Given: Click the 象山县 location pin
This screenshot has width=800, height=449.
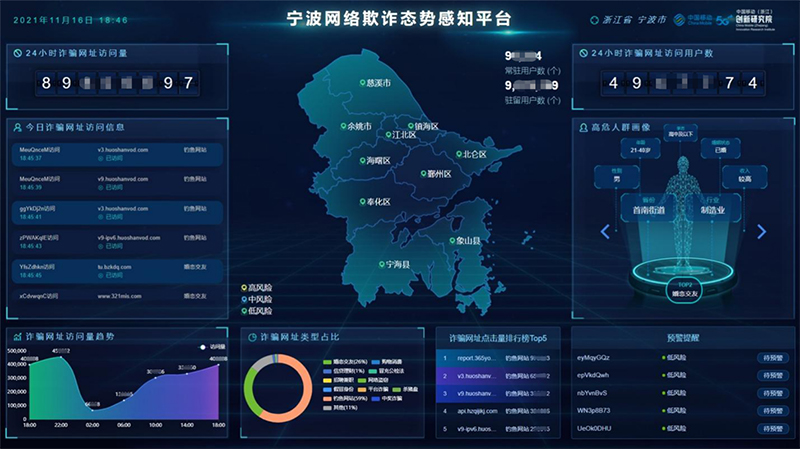Looking at the screenshot, I should point(450,240).
